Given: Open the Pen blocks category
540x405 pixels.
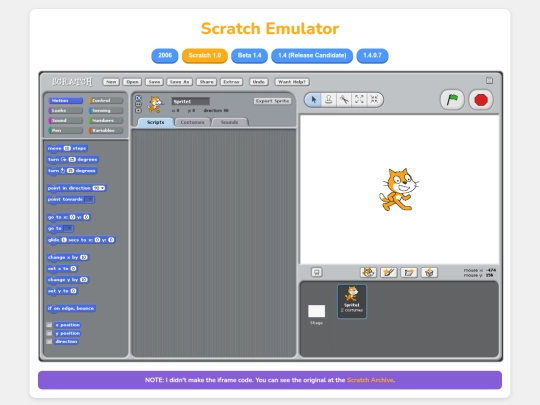Looking at the screenshot, I should tap(65, 131).
